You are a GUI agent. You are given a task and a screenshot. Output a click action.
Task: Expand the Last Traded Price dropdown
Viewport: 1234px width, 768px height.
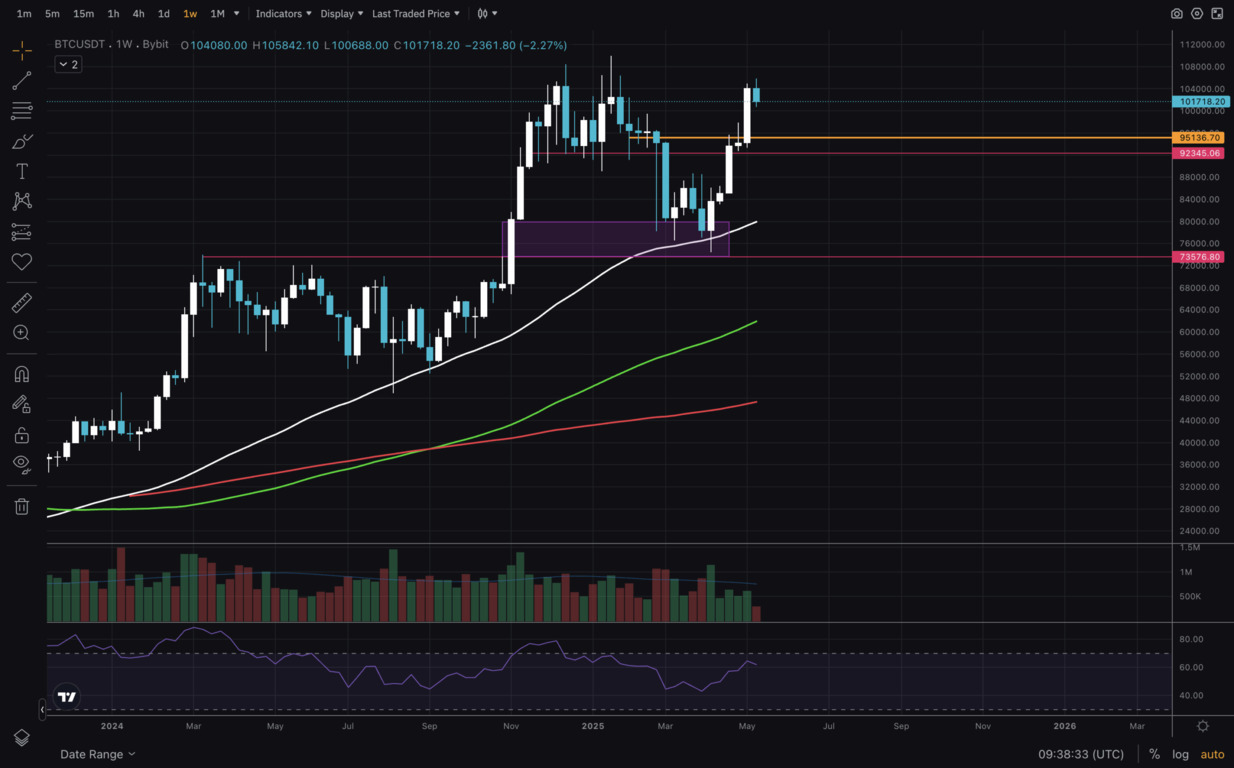416,14
